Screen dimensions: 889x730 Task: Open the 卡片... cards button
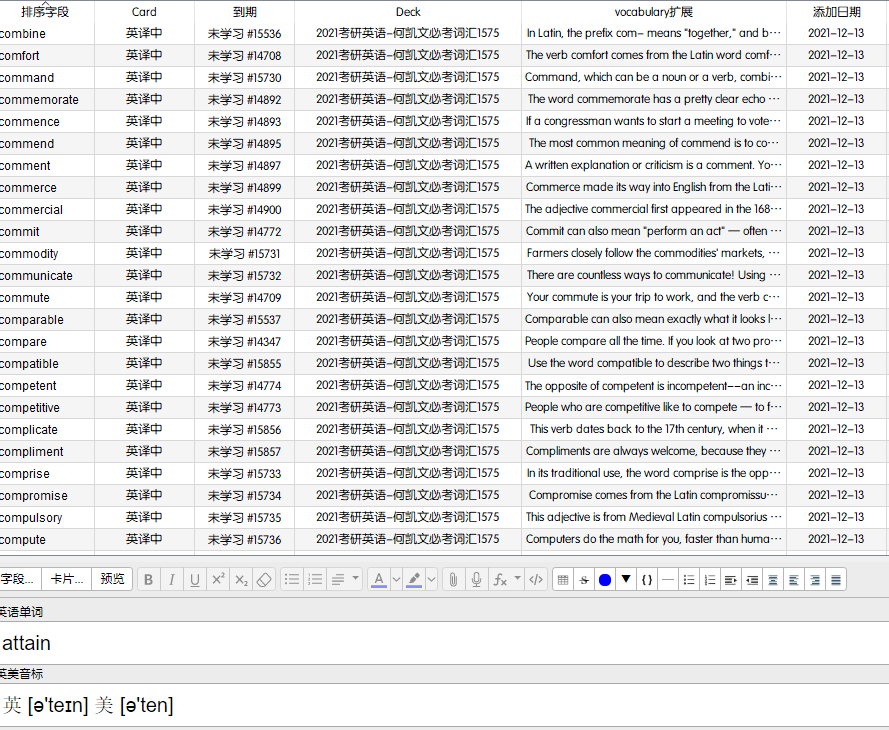point(67,579)
